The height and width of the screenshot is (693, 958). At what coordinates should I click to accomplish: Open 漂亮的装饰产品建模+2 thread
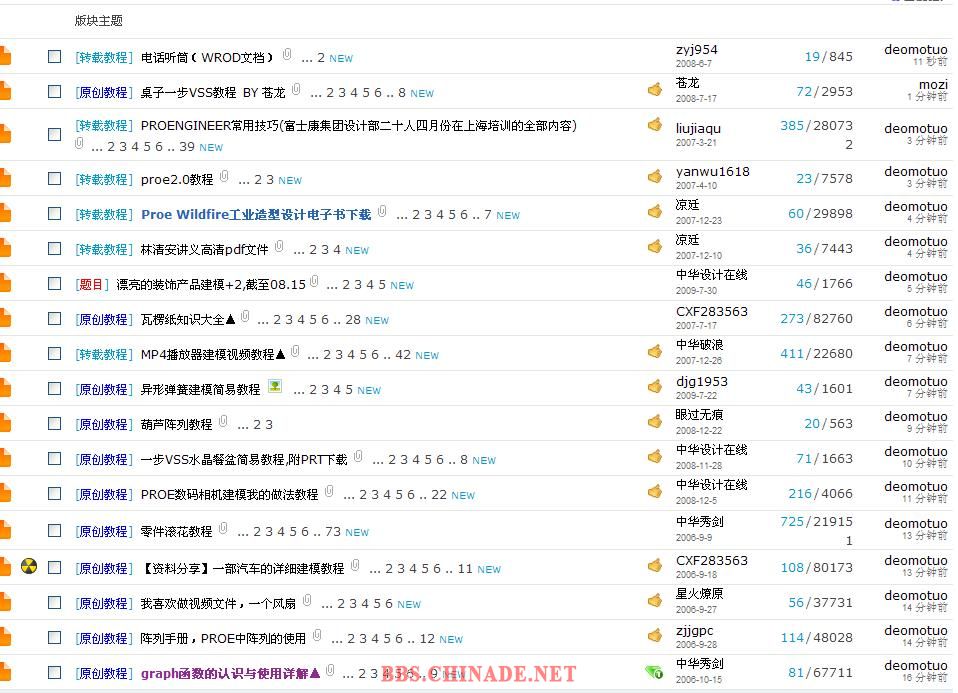click(211, 284)
